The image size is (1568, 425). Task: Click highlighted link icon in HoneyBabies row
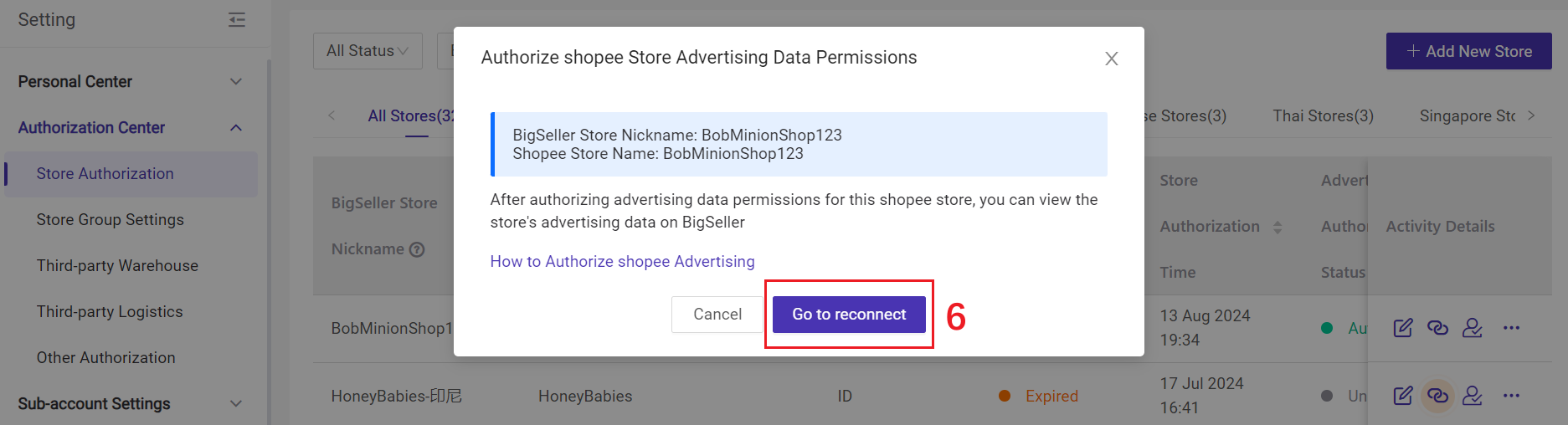(x=1437, y=396)
